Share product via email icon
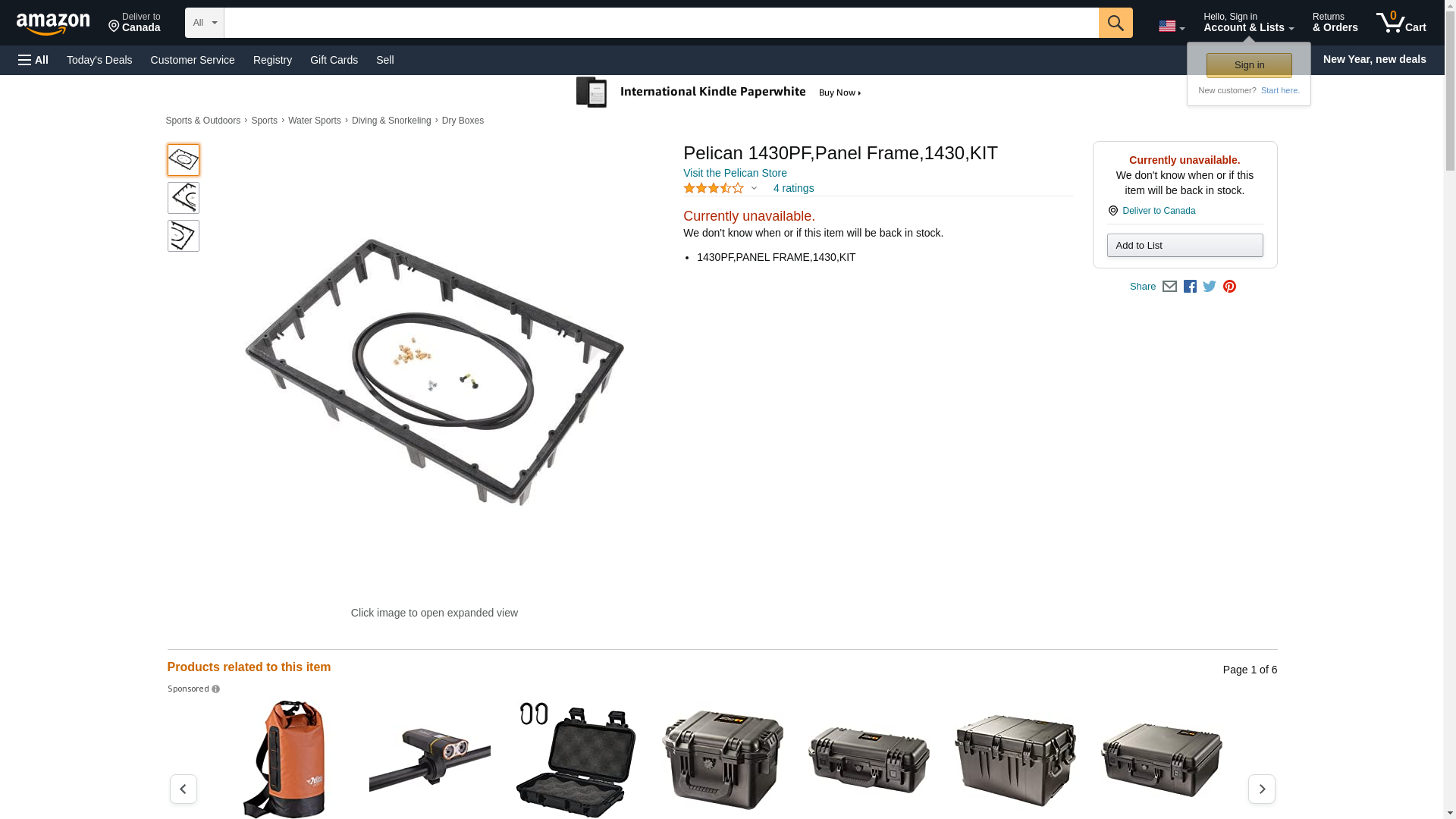Viewport: 1456px width, 819px height. (1169, 287)
